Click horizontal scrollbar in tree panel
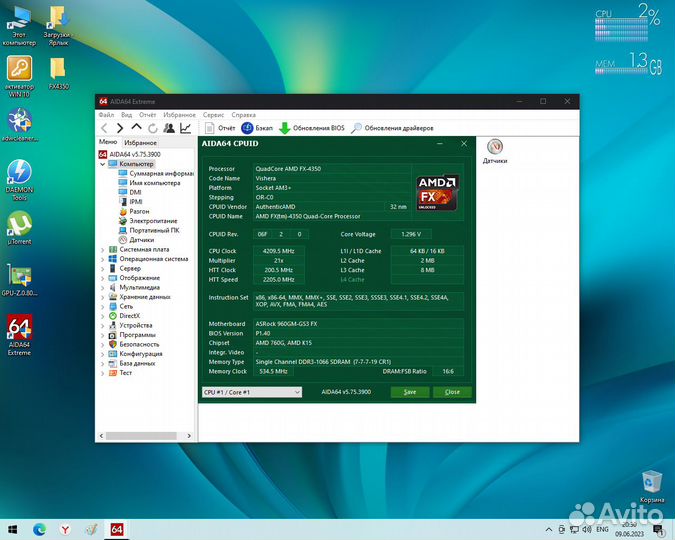 coord(141,436)
